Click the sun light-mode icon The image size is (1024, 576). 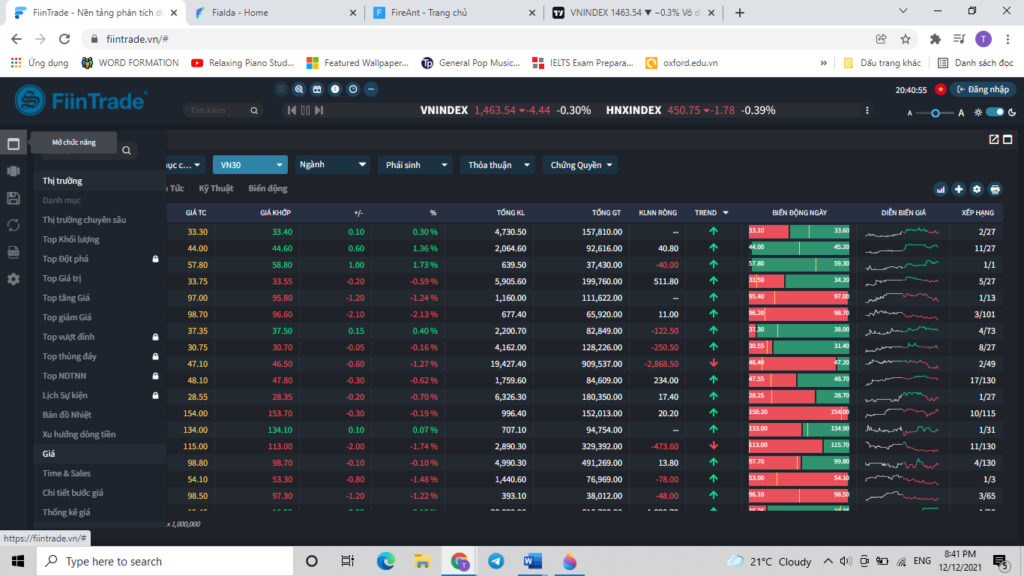(x=978, y=112)
